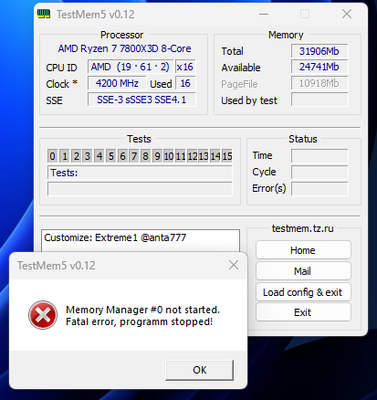Select test box number 14

[216, 156]
